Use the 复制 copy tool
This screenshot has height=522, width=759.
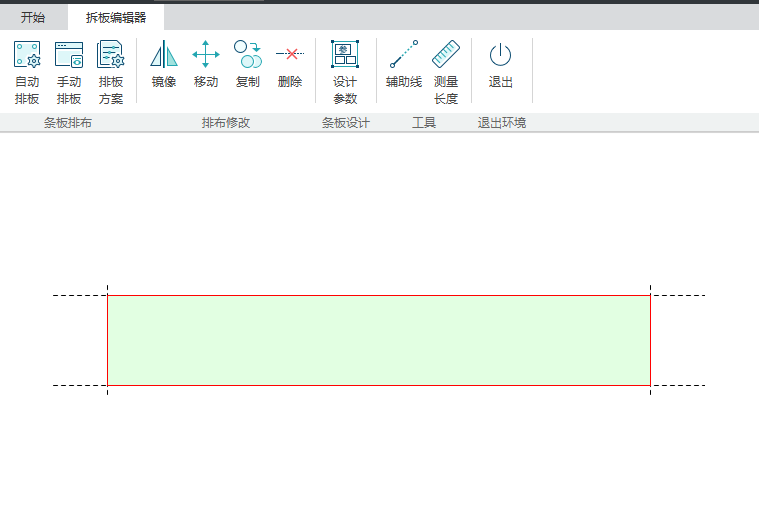(248, 63)
